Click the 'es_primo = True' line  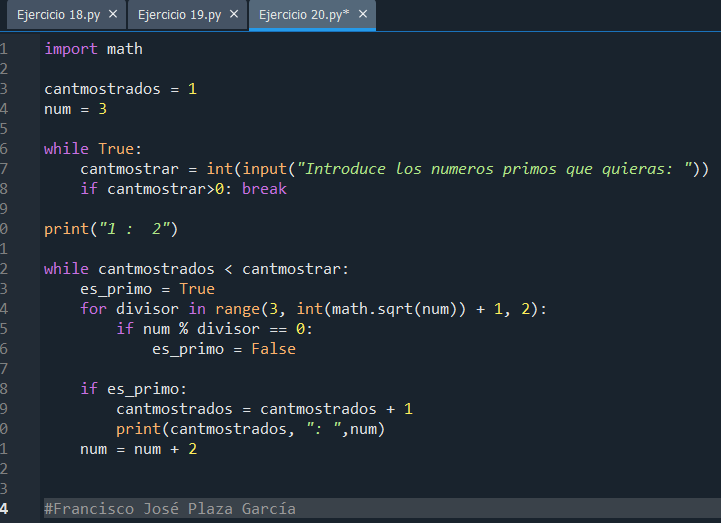pos(147,289)
